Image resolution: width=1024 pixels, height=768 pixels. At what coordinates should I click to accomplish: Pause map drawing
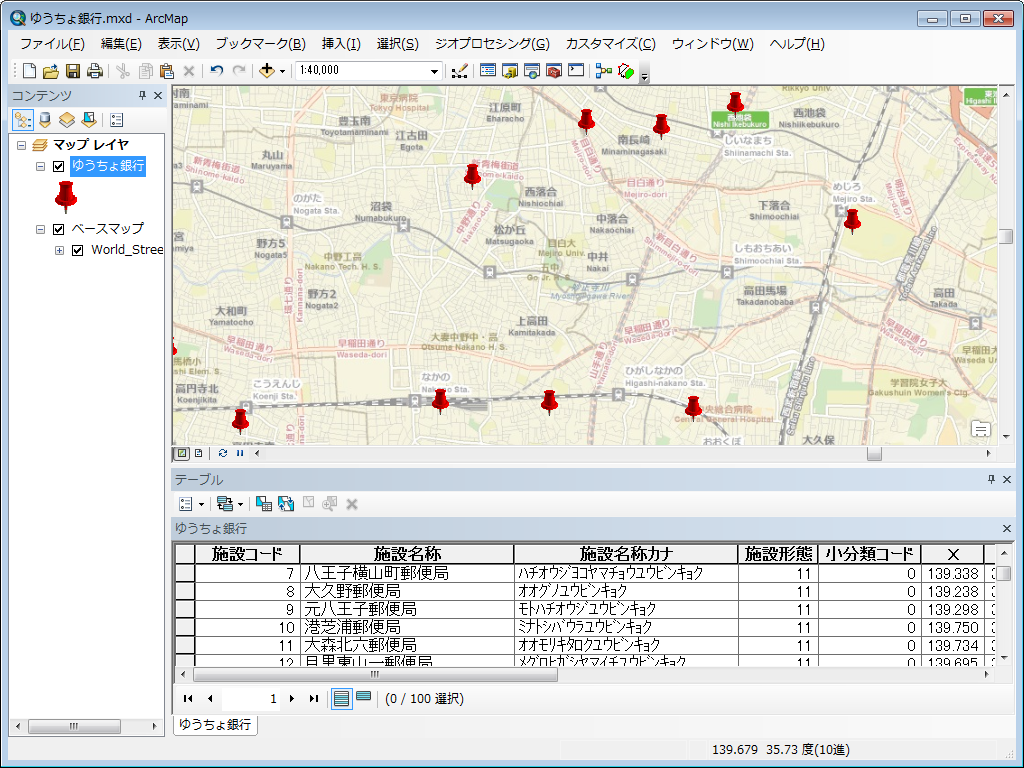coord(240,453)
